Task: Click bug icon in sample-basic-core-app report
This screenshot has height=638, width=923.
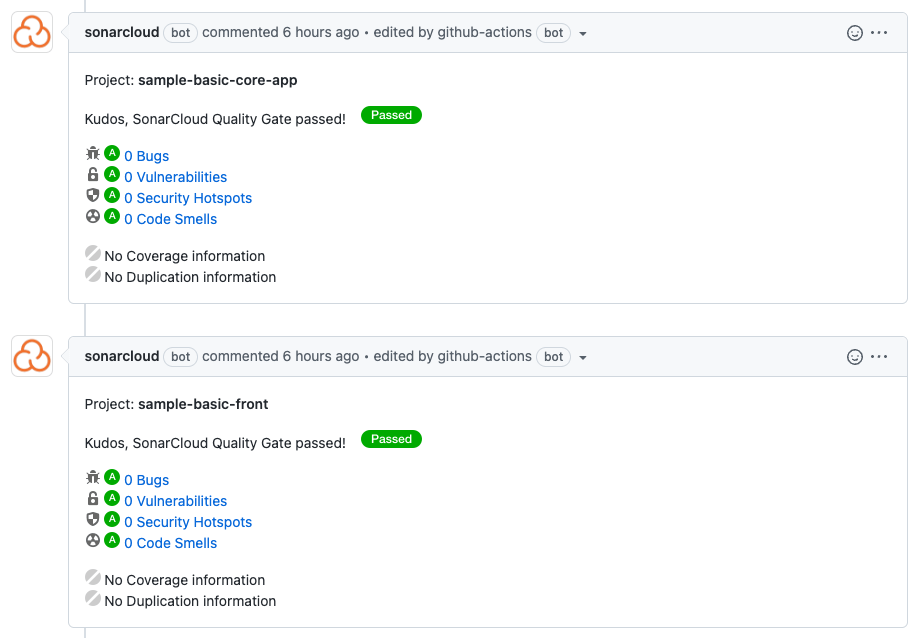Action: click(92, 154)
